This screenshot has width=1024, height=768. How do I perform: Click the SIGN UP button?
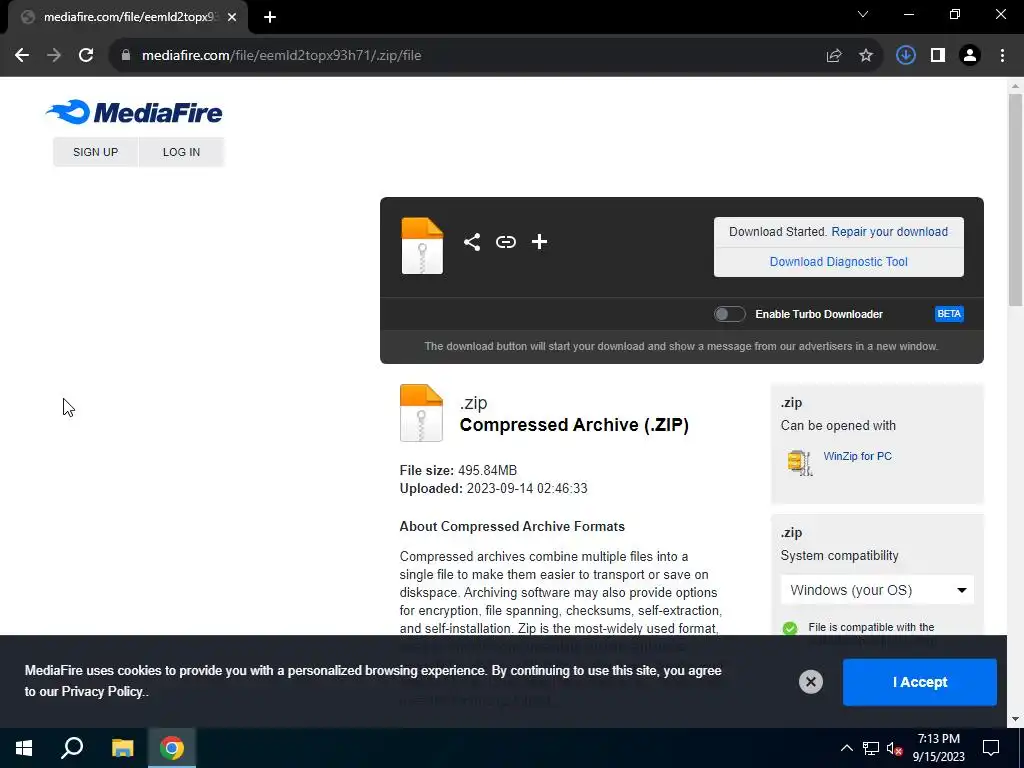[95, 152]
